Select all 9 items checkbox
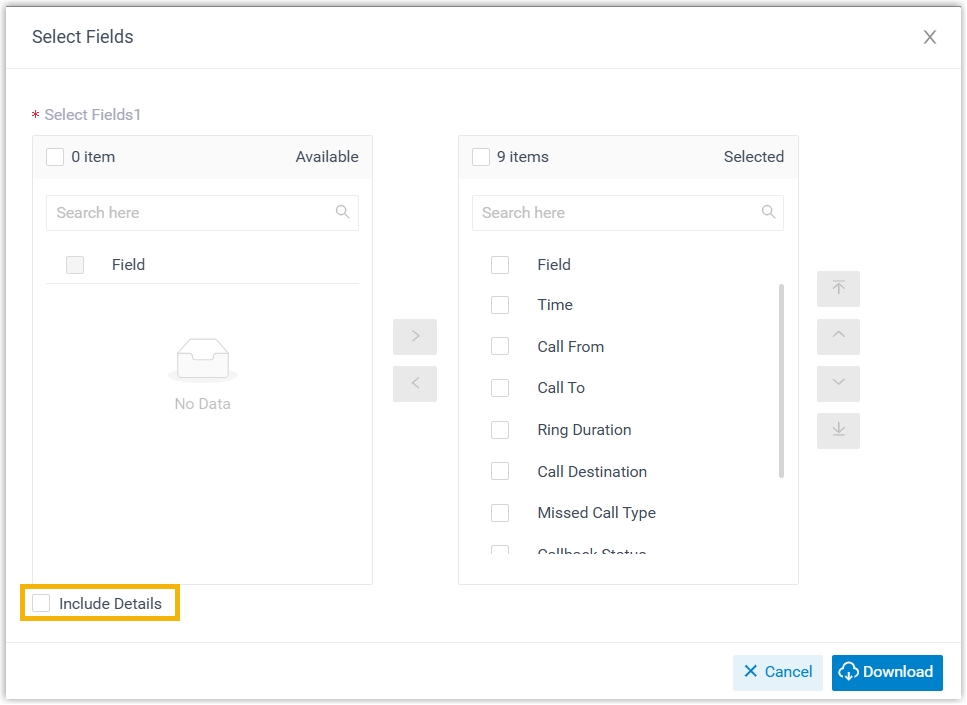Image resolution: width=967 pixels, height=705 pixels. [x=481, y=157]
